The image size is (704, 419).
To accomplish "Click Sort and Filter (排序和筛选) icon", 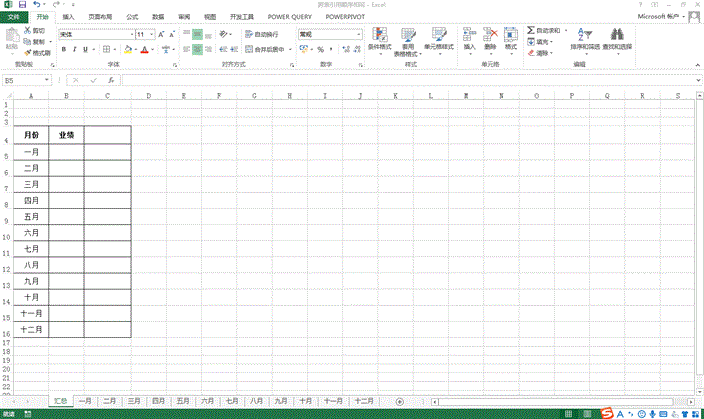I will pyautogui.click(x=586, y=39).
